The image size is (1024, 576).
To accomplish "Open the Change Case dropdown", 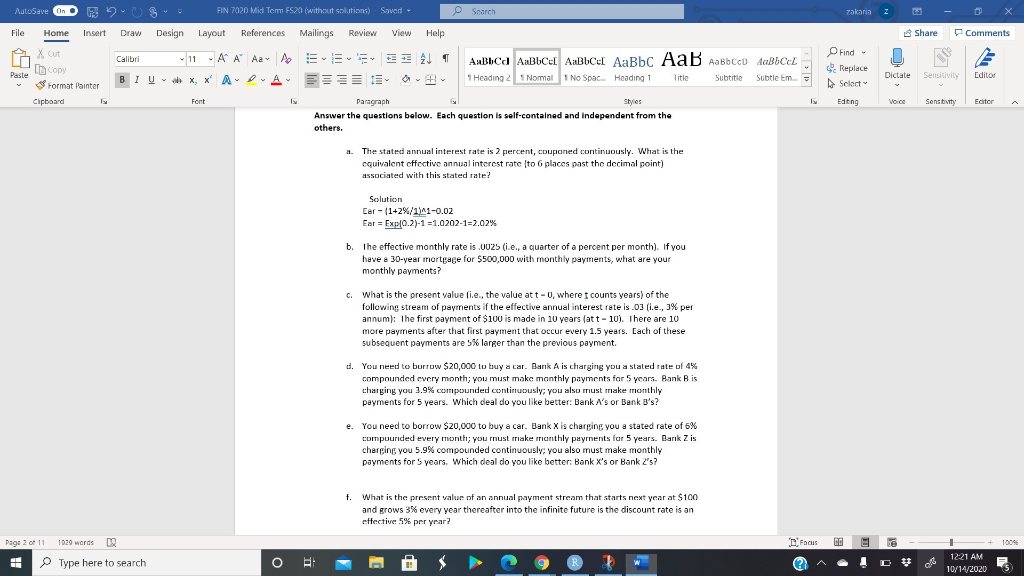I will click(x=261, y=59).
